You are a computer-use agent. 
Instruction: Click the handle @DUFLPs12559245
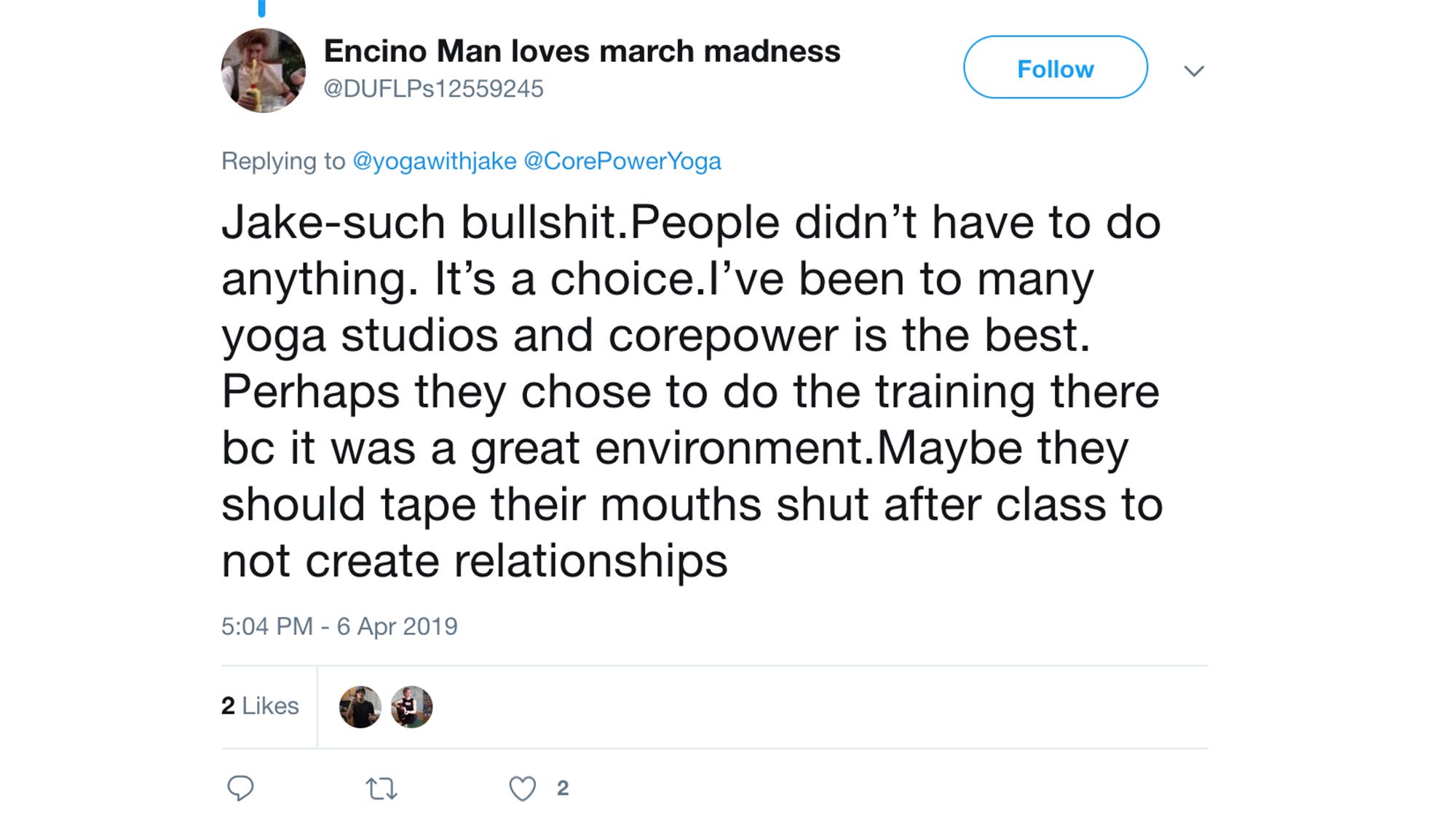click(433, 89)
